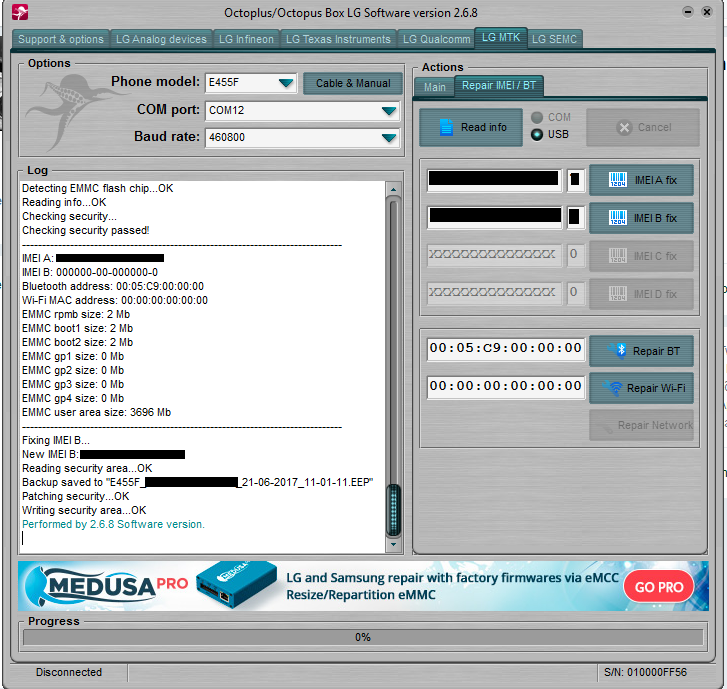The width and height of the screenshot is (727, 689).
Task: Click the Cable & Manual button
Action: [x=353, y=83]
